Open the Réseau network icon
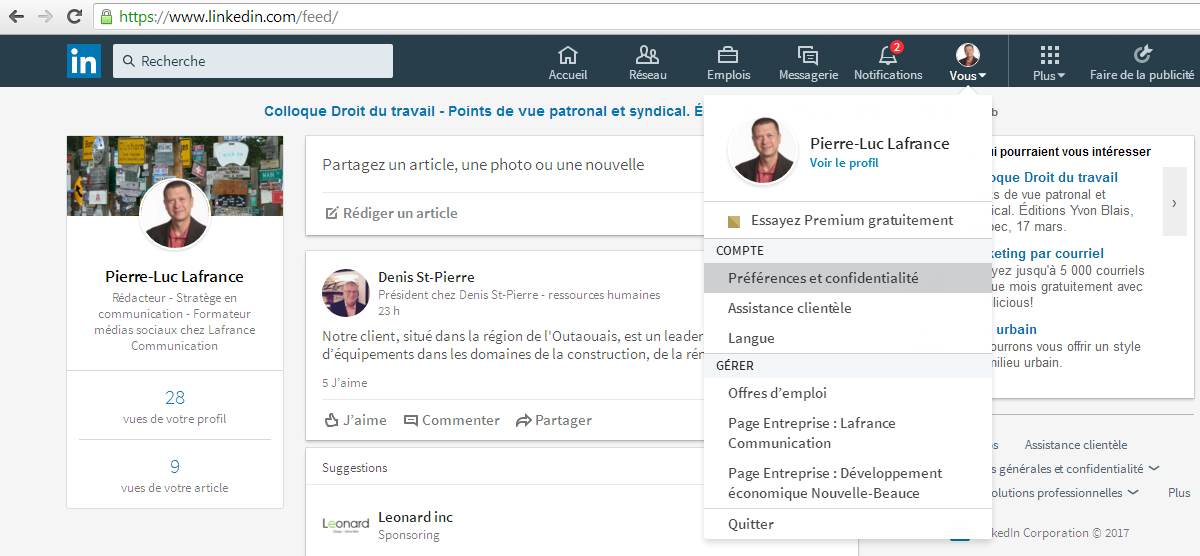Screen dimensions: 1200x556 648,55
